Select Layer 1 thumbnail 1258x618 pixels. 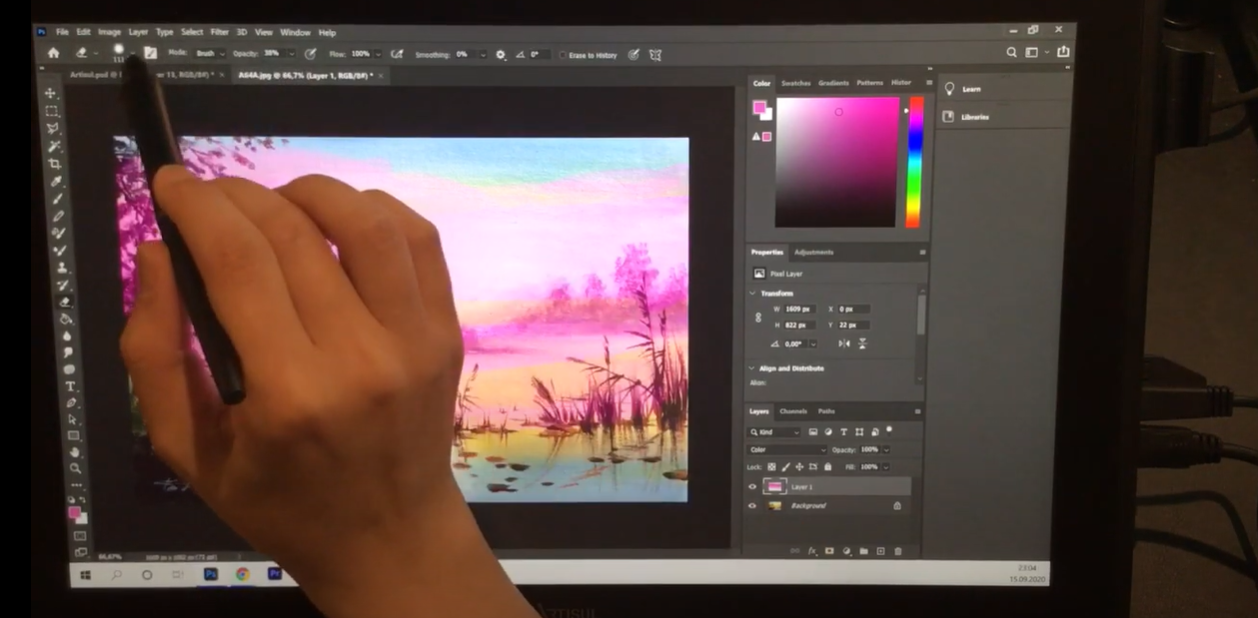pyautogui.click(x=775, y=487)
